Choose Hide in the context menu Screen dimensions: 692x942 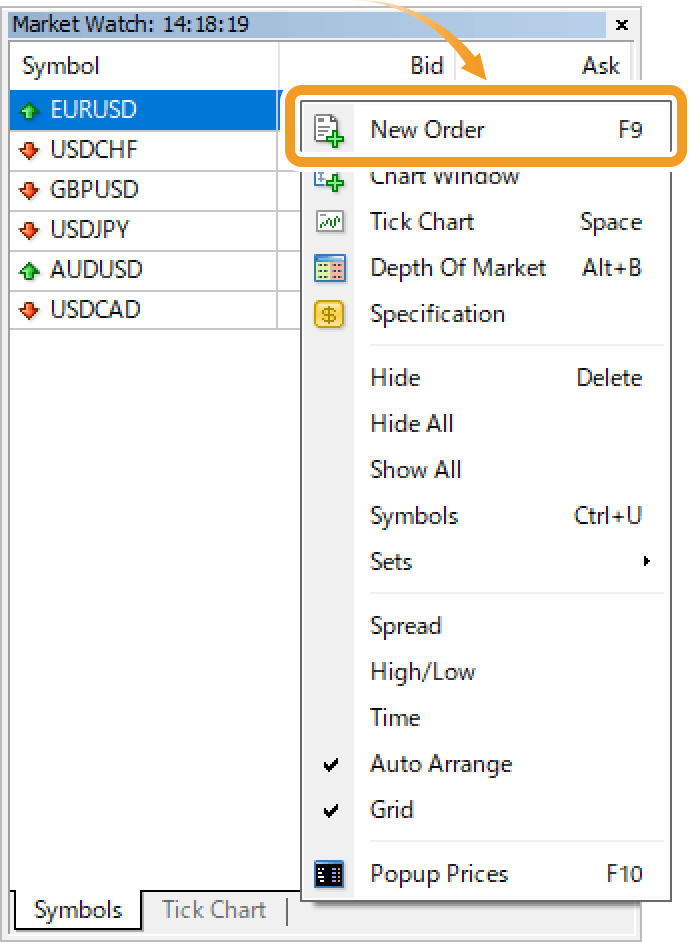485,378
